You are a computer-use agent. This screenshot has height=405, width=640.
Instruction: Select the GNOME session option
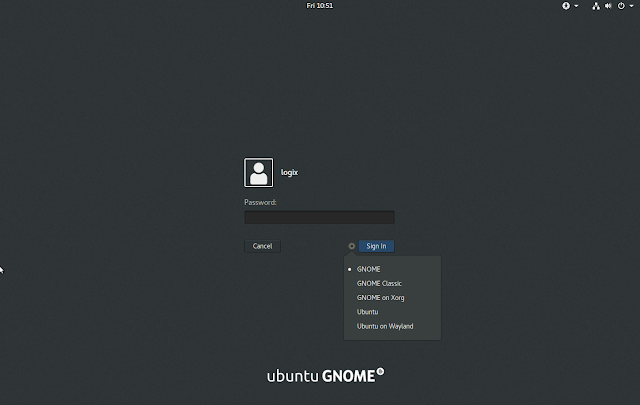pyautogui.click(x=368, y=269)
